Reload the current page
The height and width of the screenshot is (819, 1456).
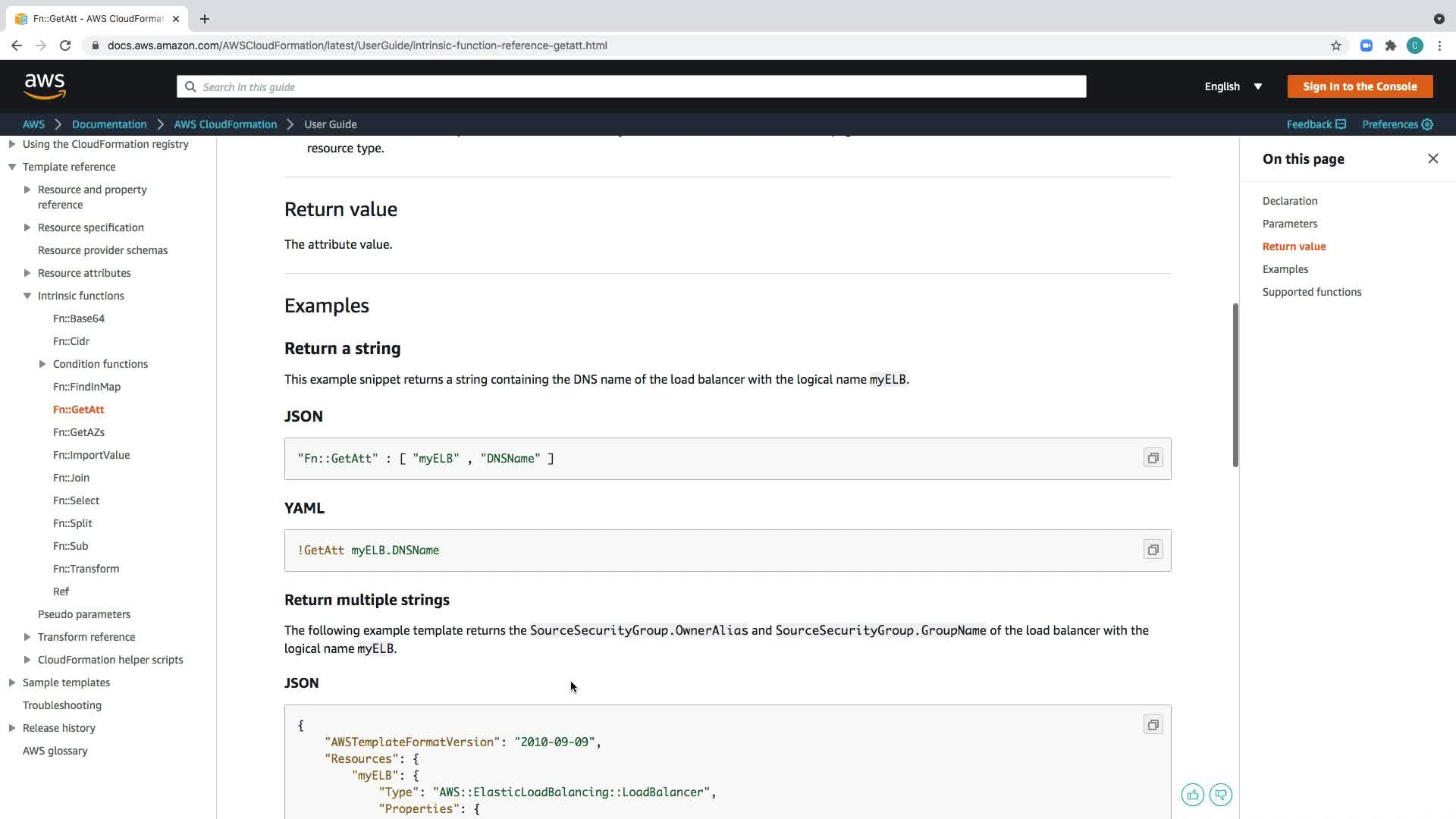(x=65, y=45)
